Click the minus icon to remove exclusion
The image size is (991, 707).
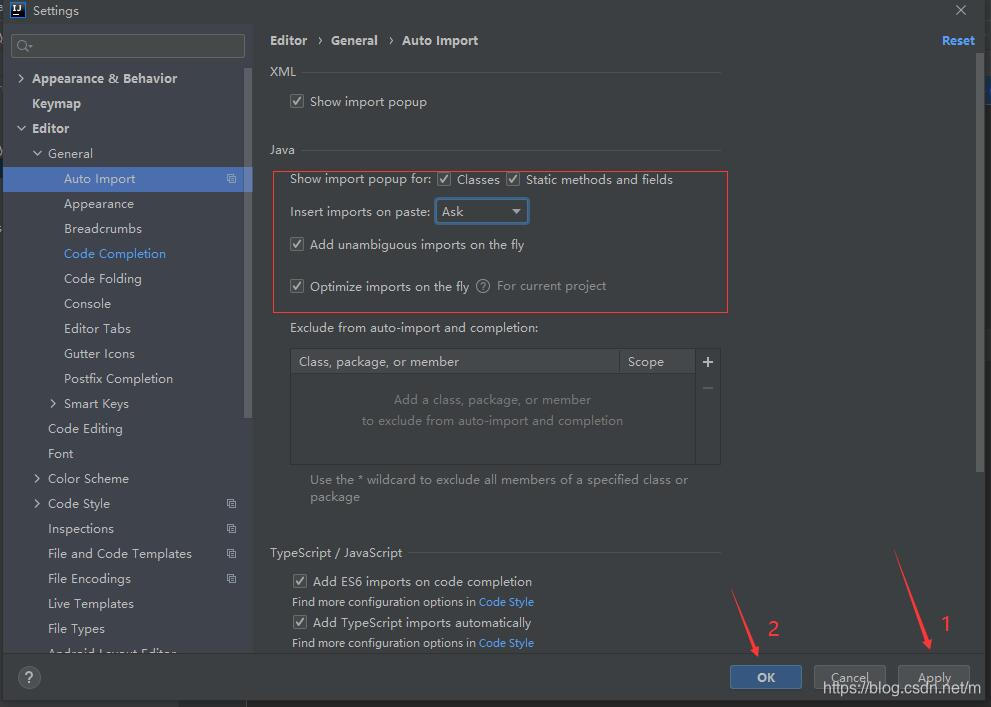708,387
